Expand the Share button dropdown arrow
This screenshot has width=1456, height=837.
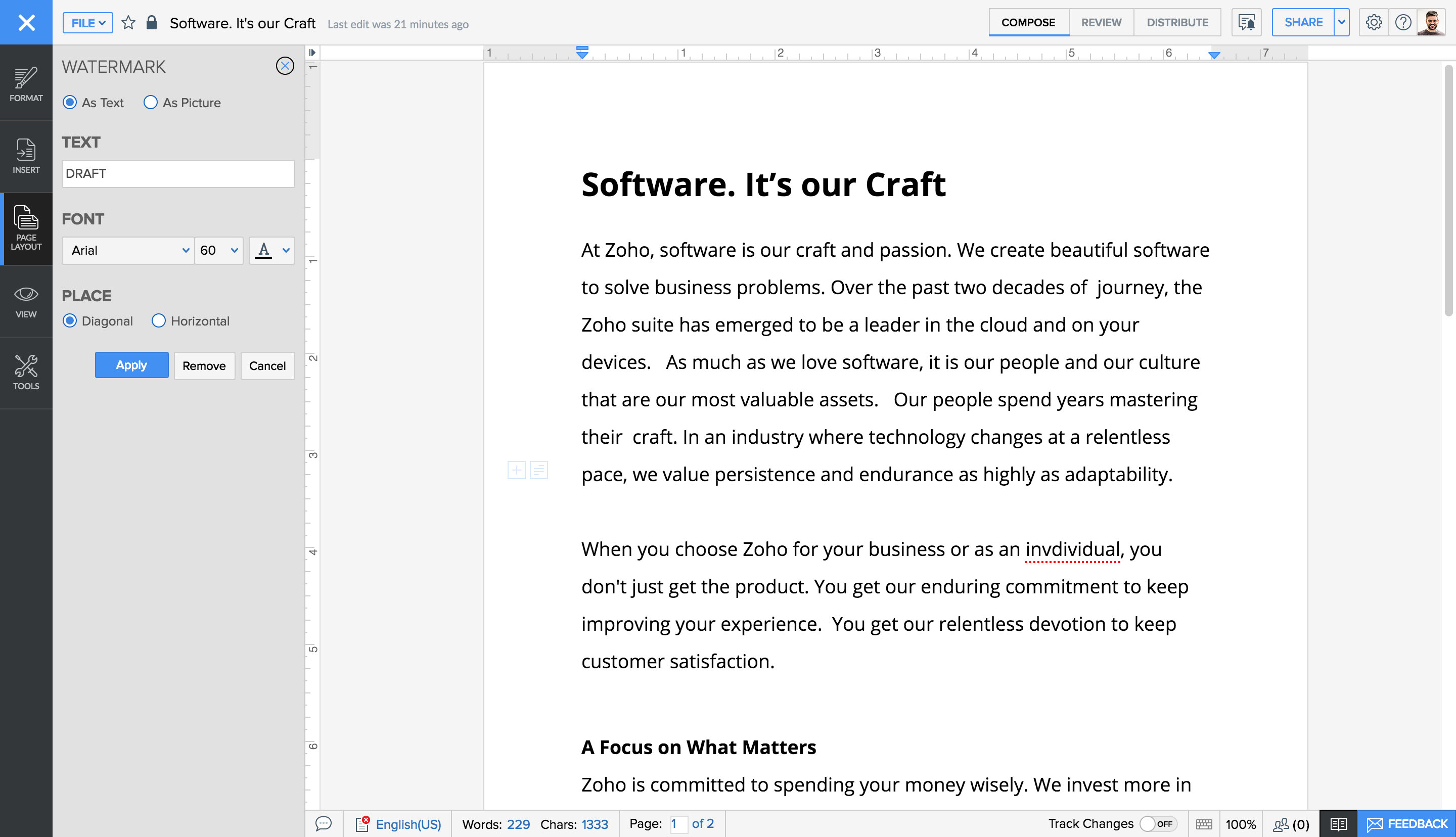click(x=1341, y=22)
